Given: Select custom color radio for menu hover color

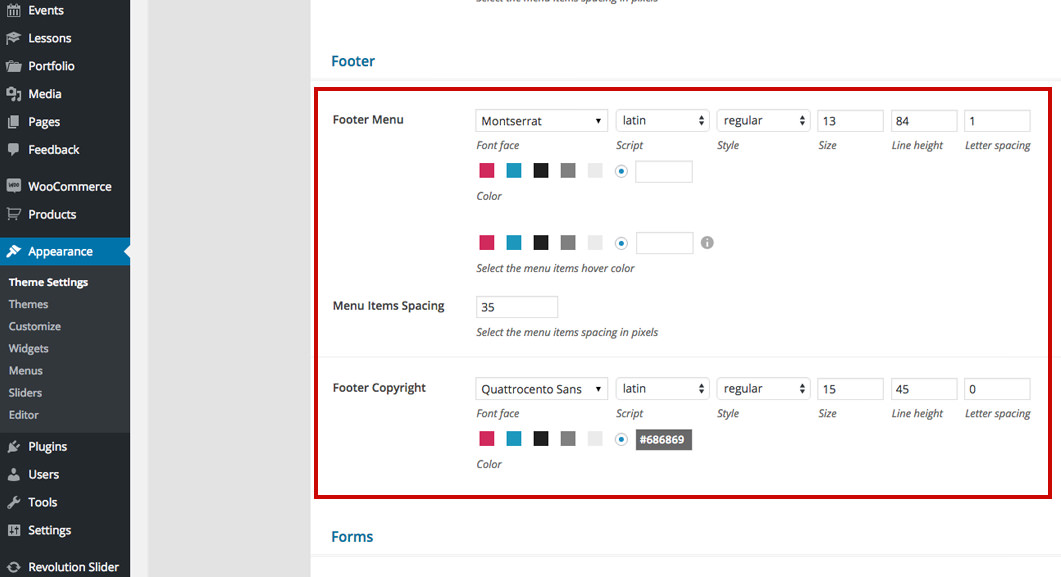Looking at the screenshot, I should point(621,243).
